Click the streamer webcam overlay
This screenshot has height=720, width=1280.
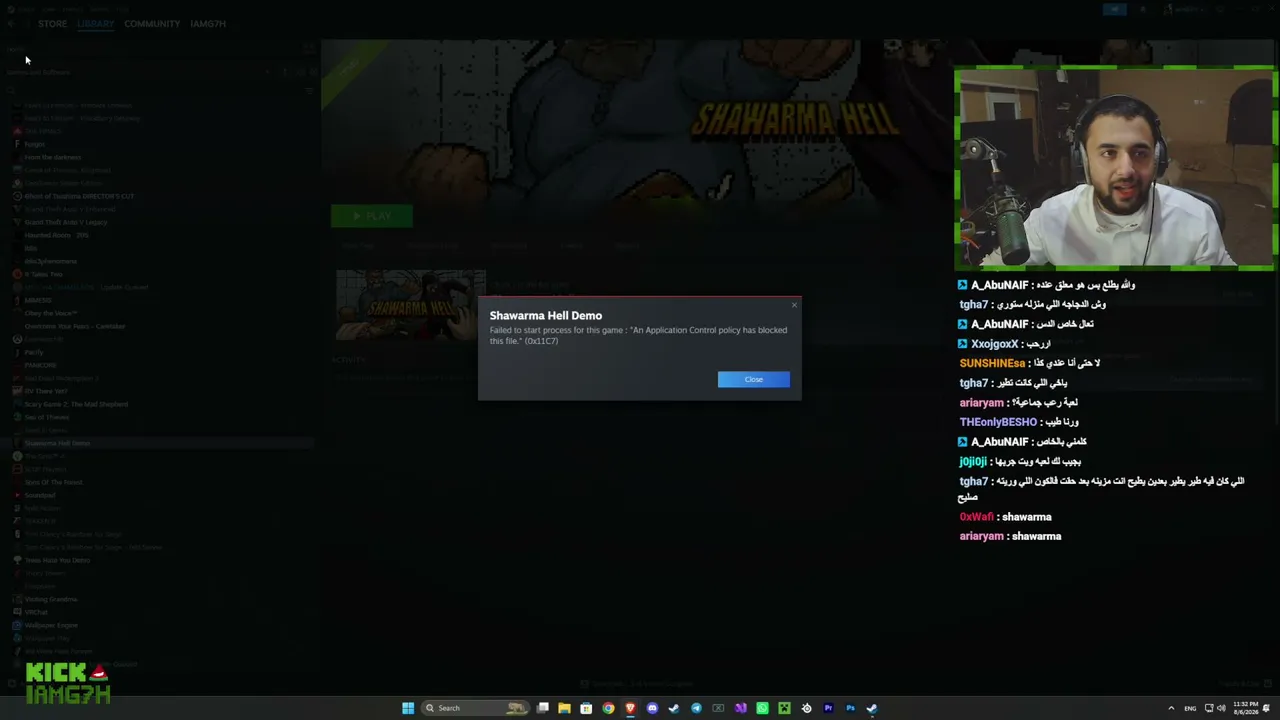tap(1115, 169)
